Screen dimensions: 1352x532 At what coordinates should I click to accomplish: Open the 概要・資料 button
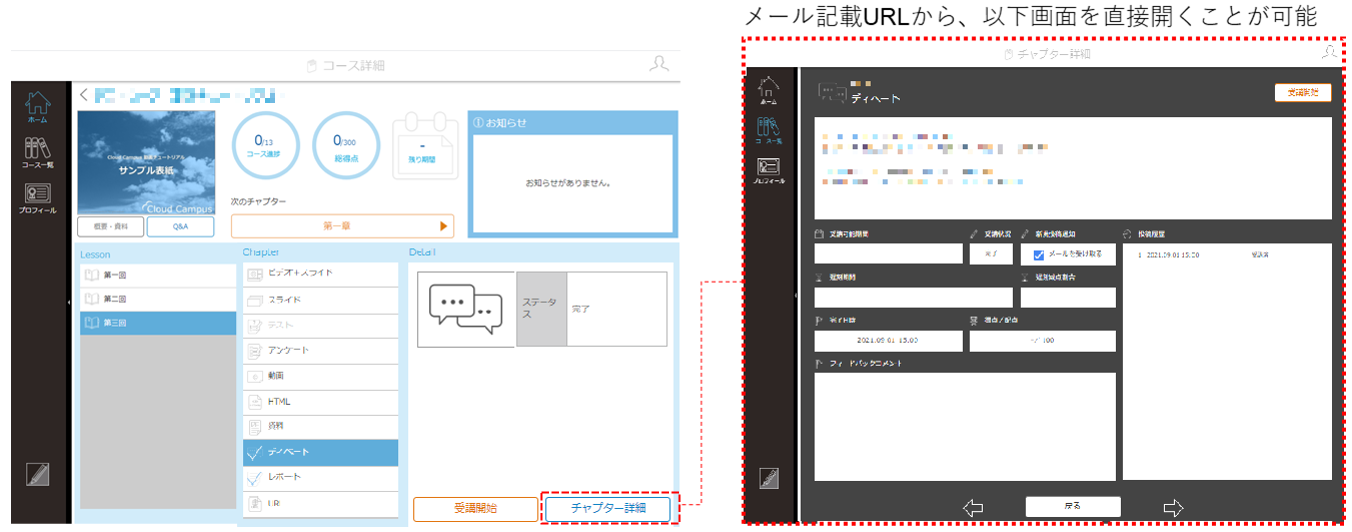coord(111,227)
